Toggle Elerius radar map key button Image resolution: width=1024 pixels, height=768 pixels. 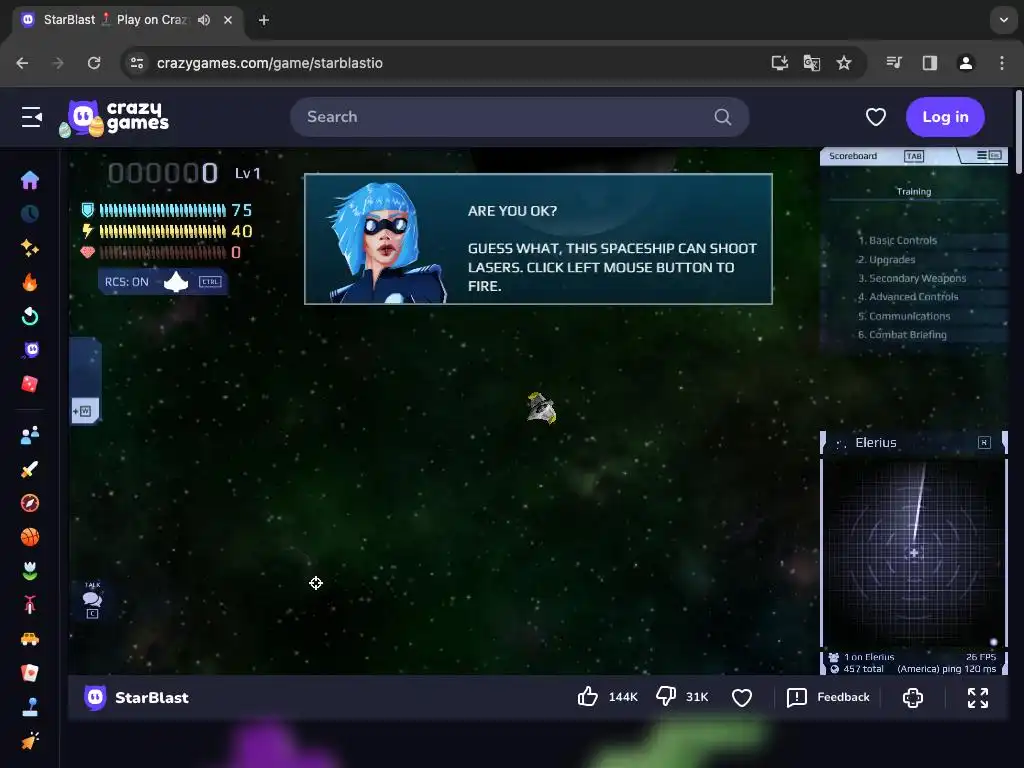coord(984,443)
